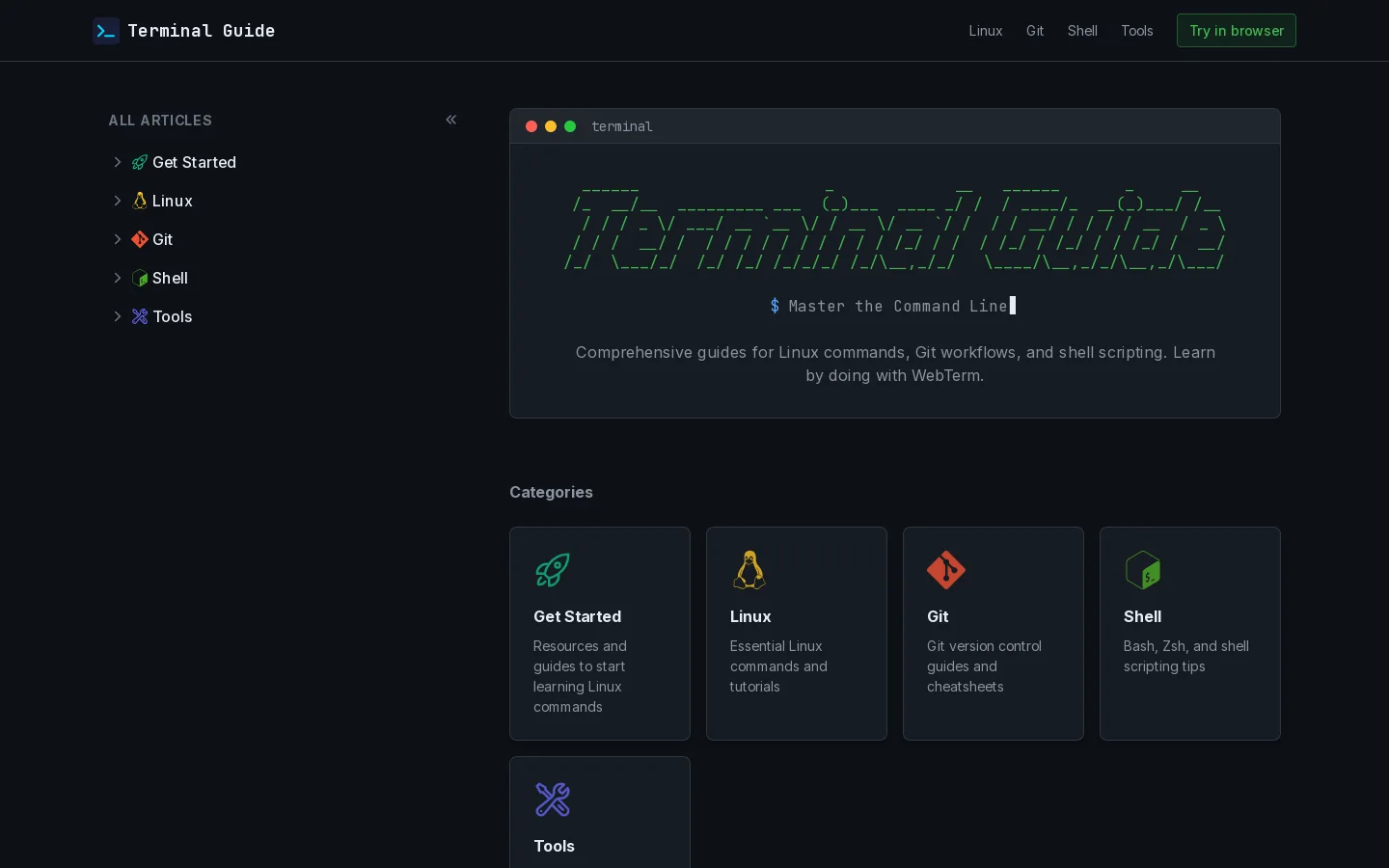Click the red dot in terminal title bar
This screenshot has height=868, width=1389.
point(531,126)
